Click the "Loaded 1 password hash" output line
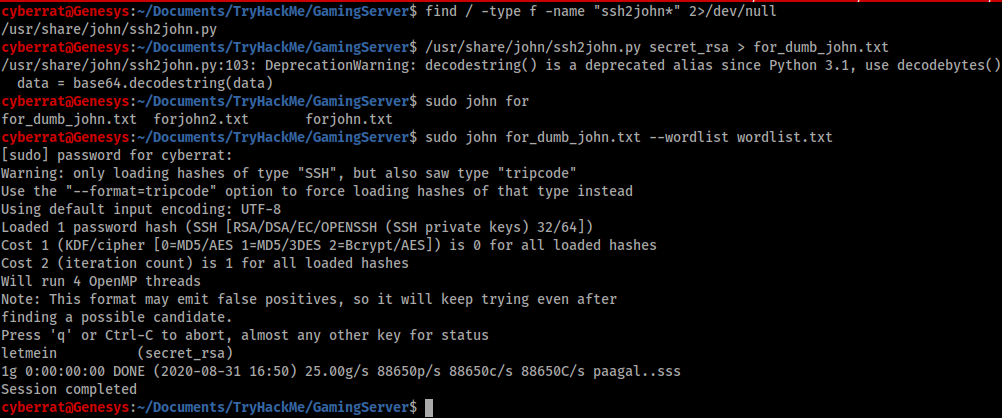This screenshot has height=418, width=1002. [x=298, y=227]
